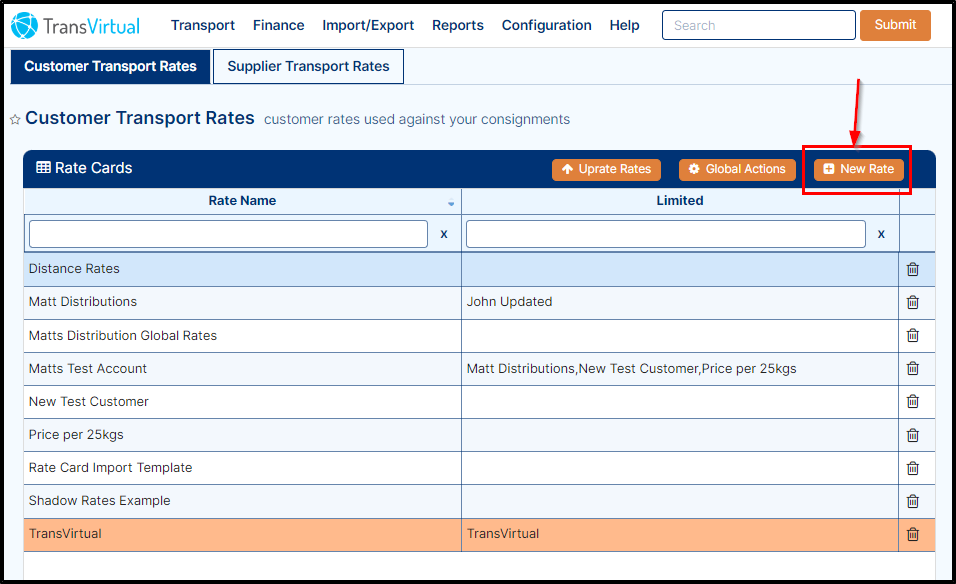956x584 pixels.
Task: Open the Global Actions button
Action: click(x=737, y=169)
